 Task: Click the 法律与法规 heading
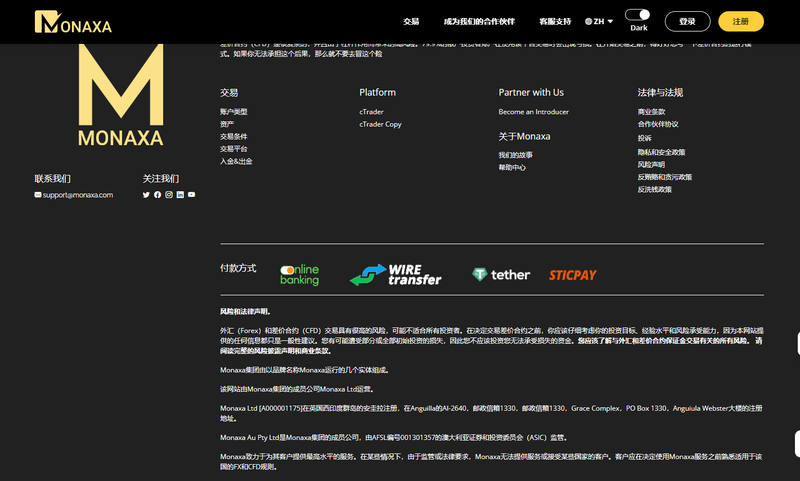pyautogui.click(x=660, y=92)
